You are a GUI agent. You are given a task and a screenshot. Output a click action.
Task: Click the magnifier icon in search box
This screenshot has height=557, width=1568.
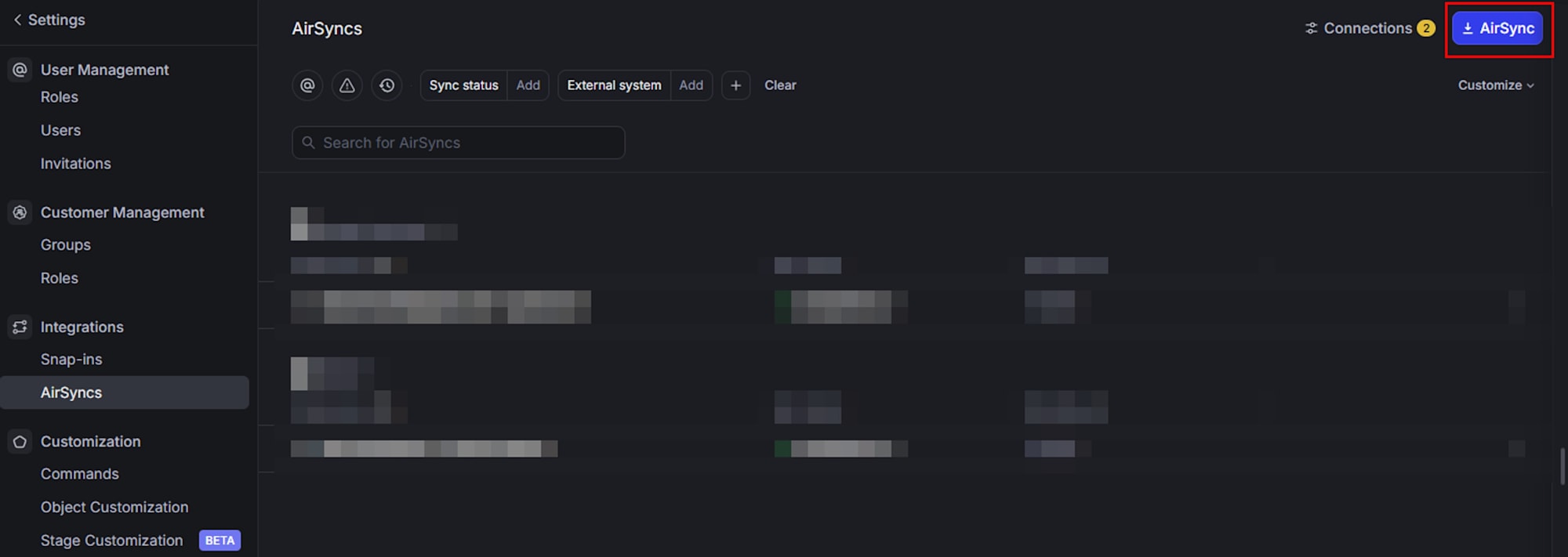309,143
